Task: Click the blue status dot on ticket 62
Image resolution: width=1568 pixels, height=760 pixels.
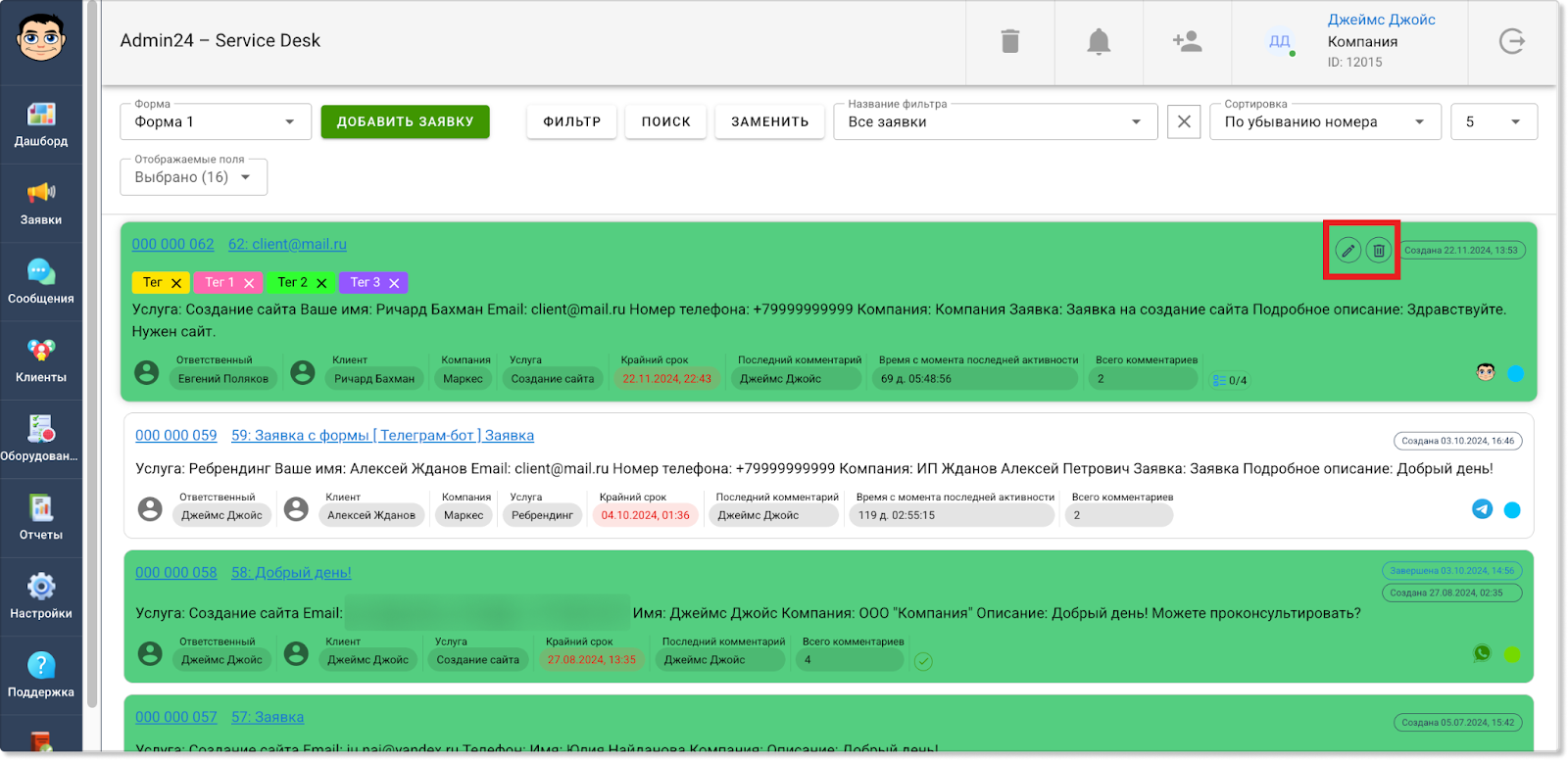Action: (x=1516, y=373)
